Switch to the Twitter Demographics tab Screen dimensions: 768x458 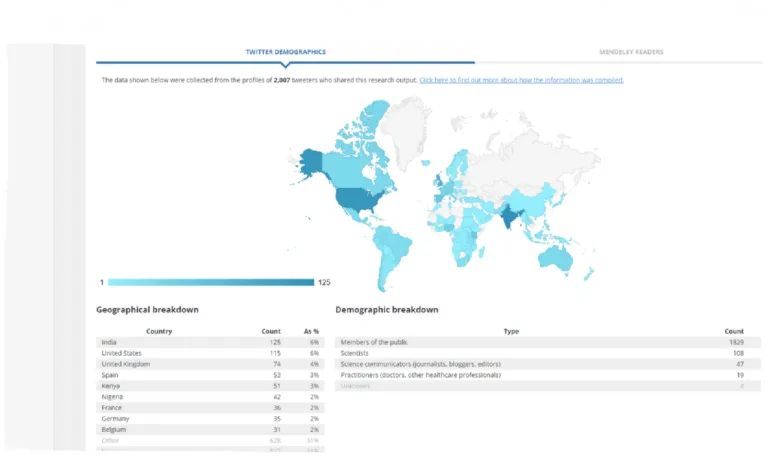pyautogui.click(x=286, y=52)
